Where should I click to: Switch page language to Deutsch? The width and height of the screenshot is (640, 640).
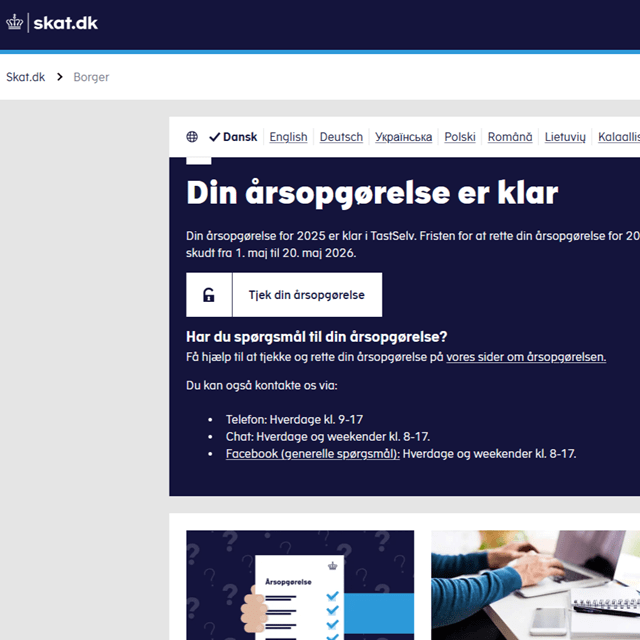(x=341, y=137)
